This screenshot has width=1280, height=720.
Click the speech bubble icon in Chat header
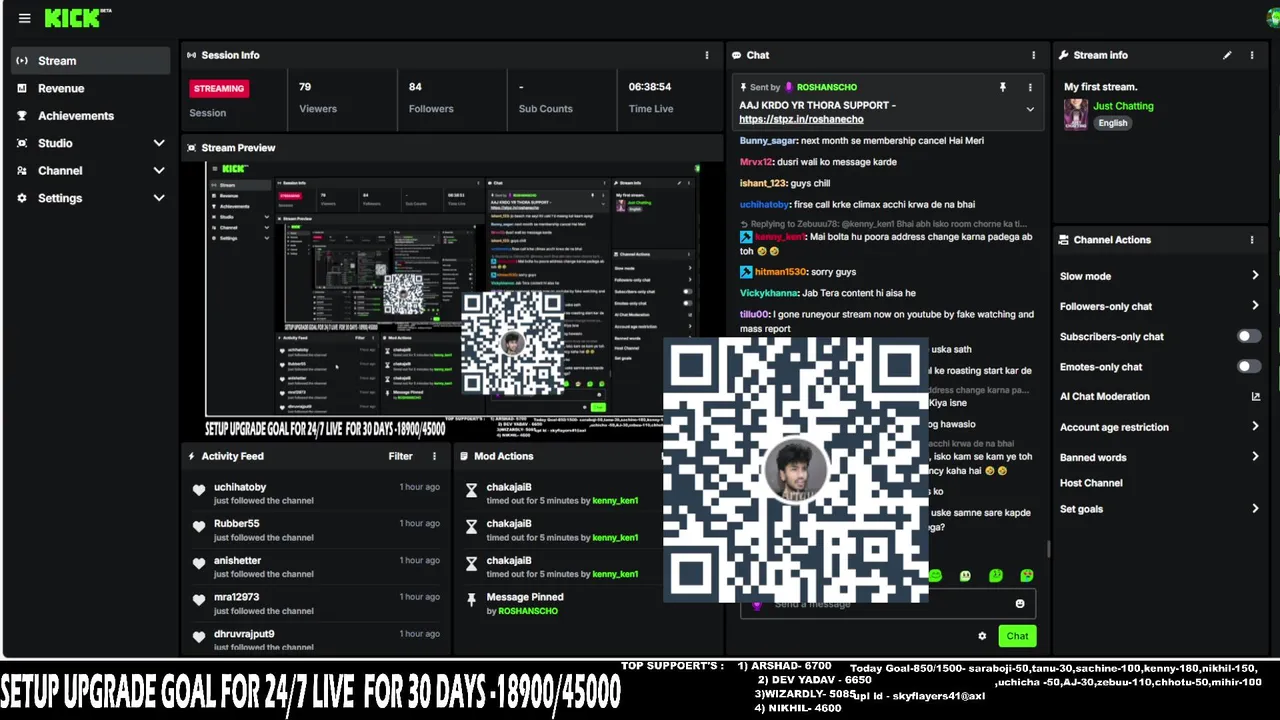(x=737, y=55)
